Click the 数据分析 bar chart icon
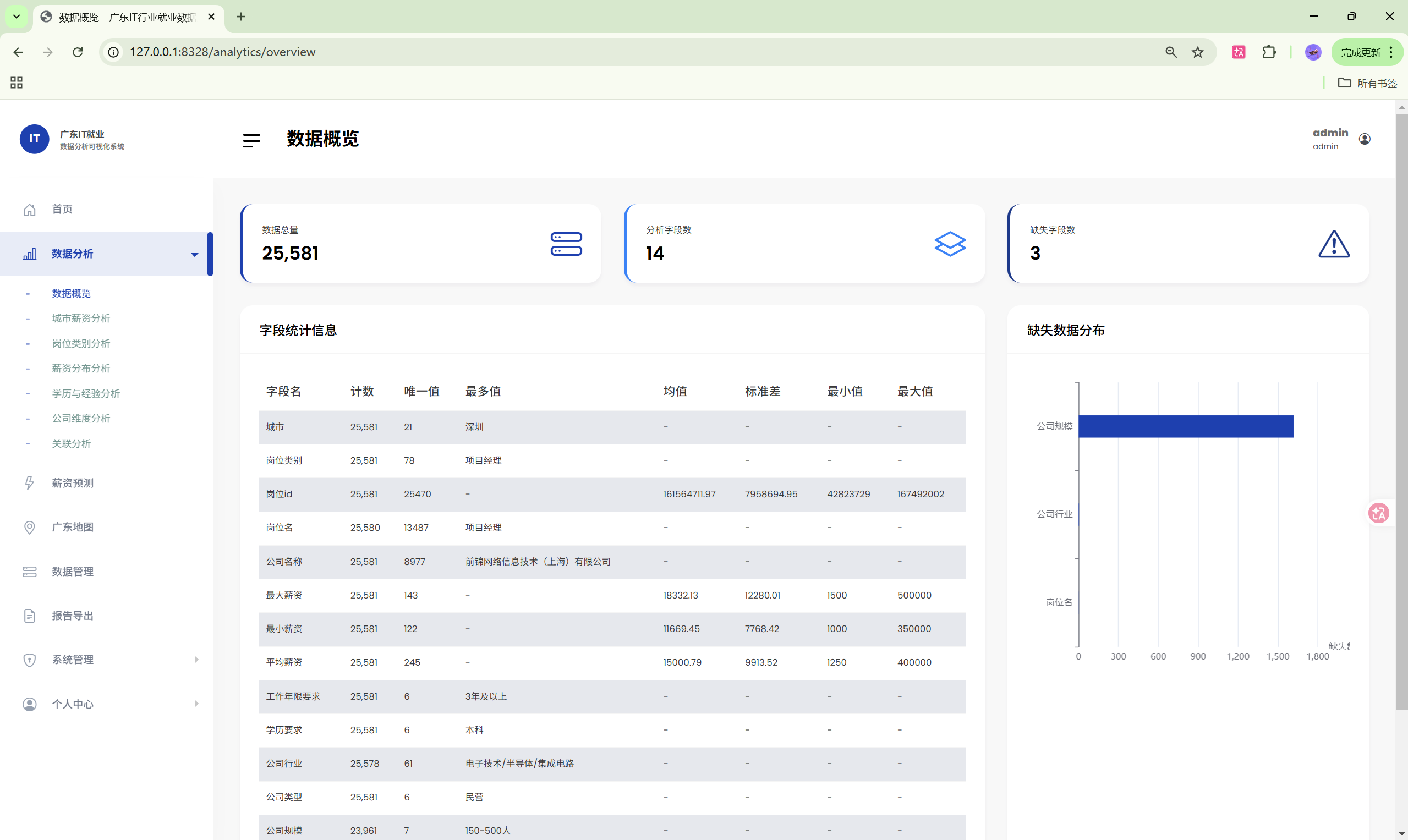 [30, 254]
